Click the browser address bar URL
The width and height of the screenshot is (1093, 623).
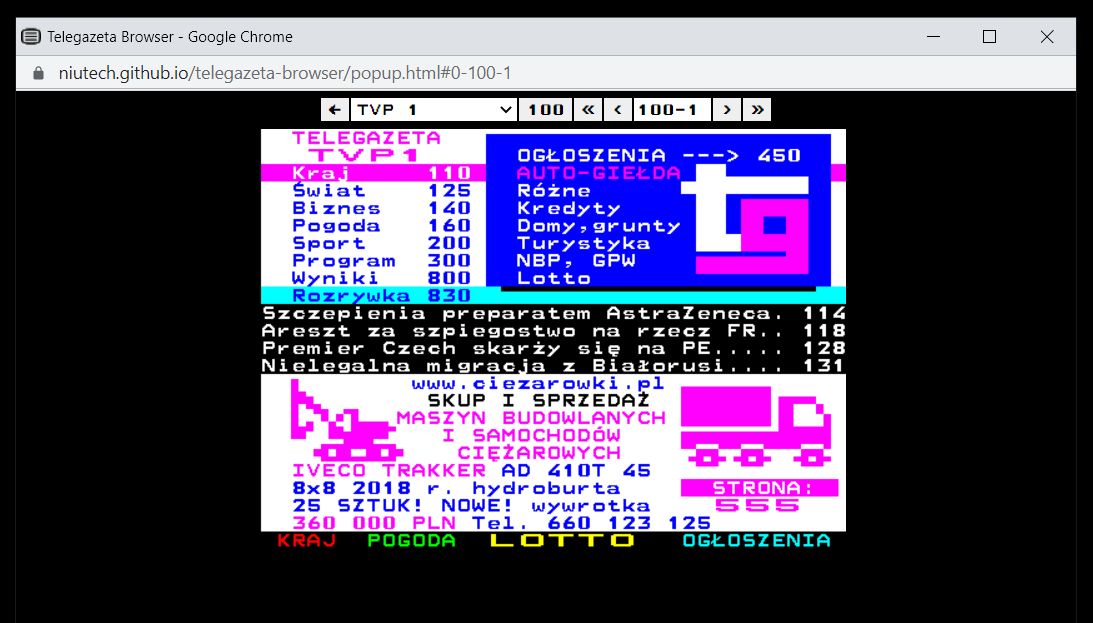[x=284, y=73]
